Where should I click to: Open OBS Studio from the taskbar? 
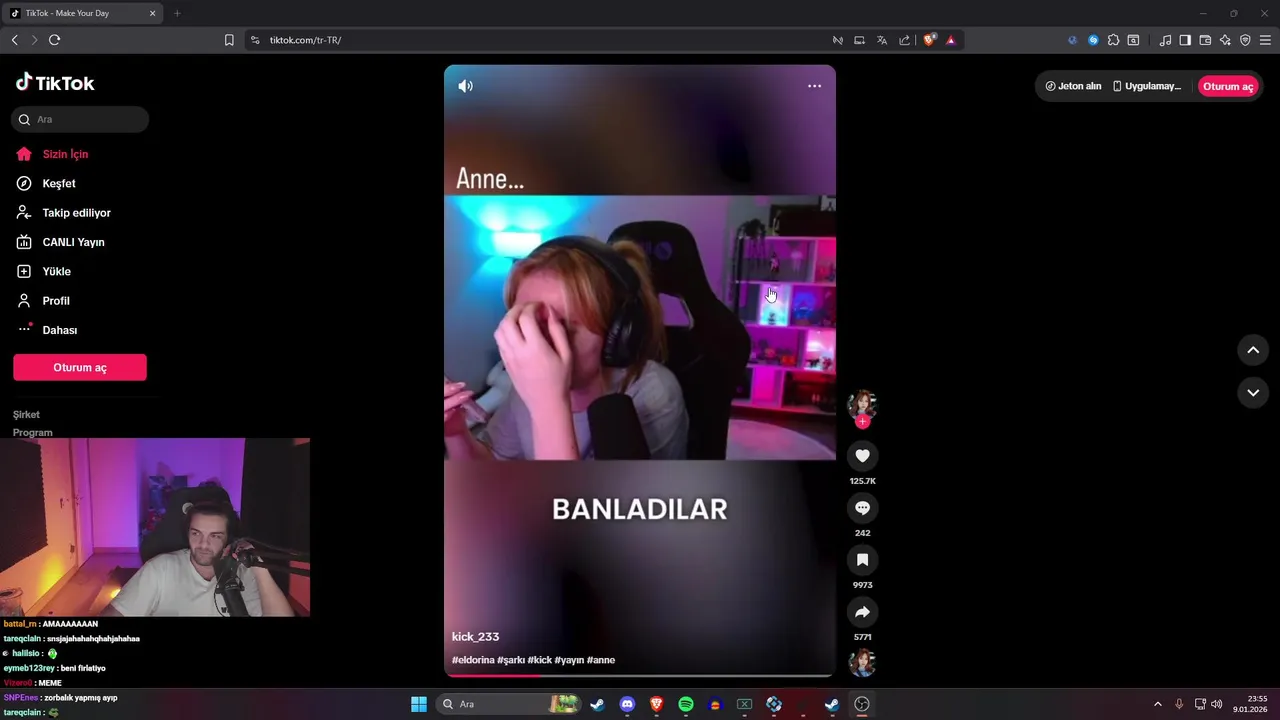click(x=862, y=704)
